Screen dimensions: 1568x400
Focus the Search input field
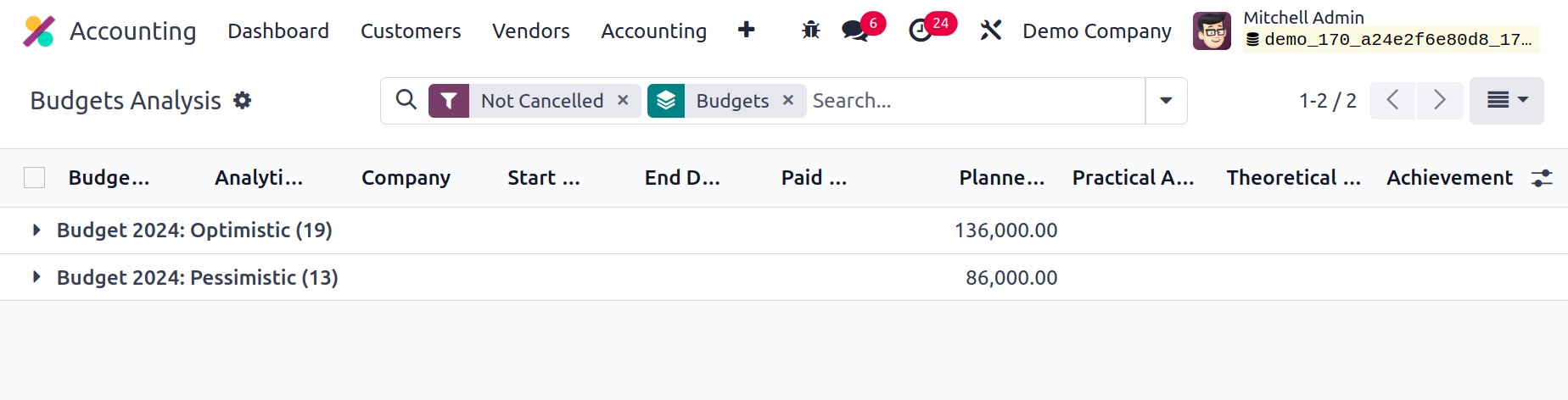point(976,101)
